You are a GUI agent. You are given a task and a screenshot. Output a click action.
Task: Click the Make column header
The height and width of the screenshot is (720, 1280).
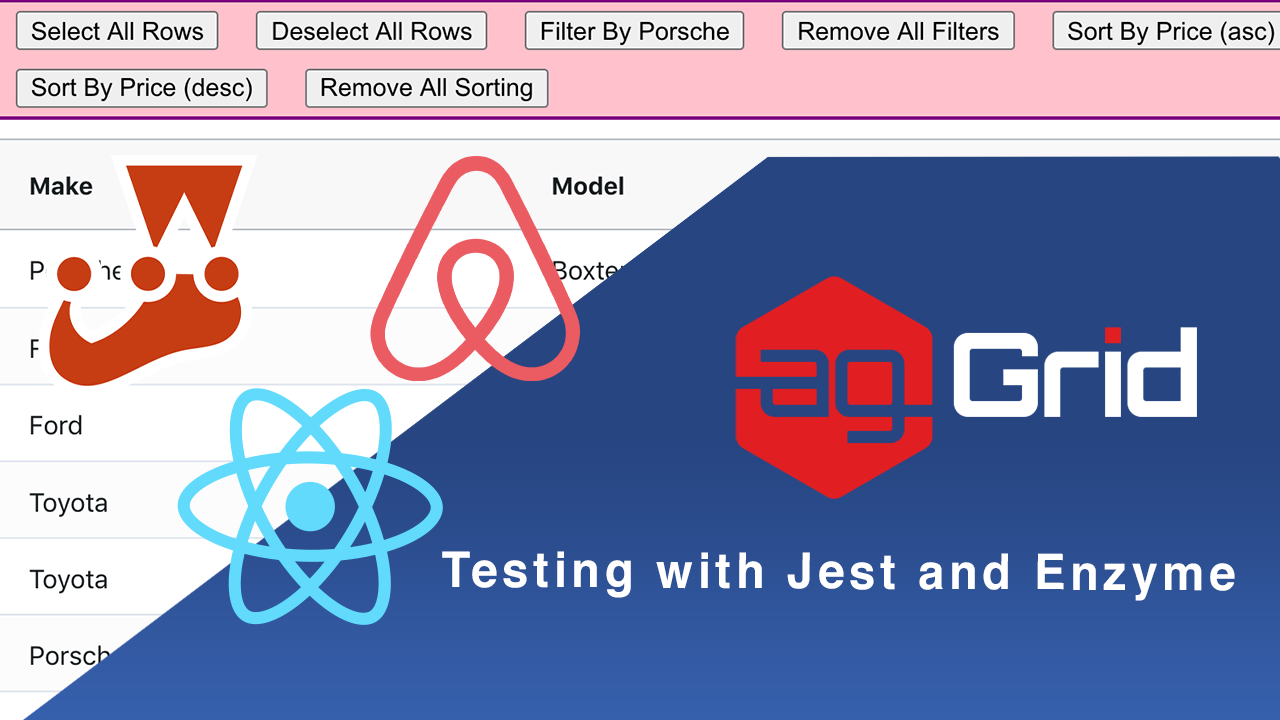[61, 186]
